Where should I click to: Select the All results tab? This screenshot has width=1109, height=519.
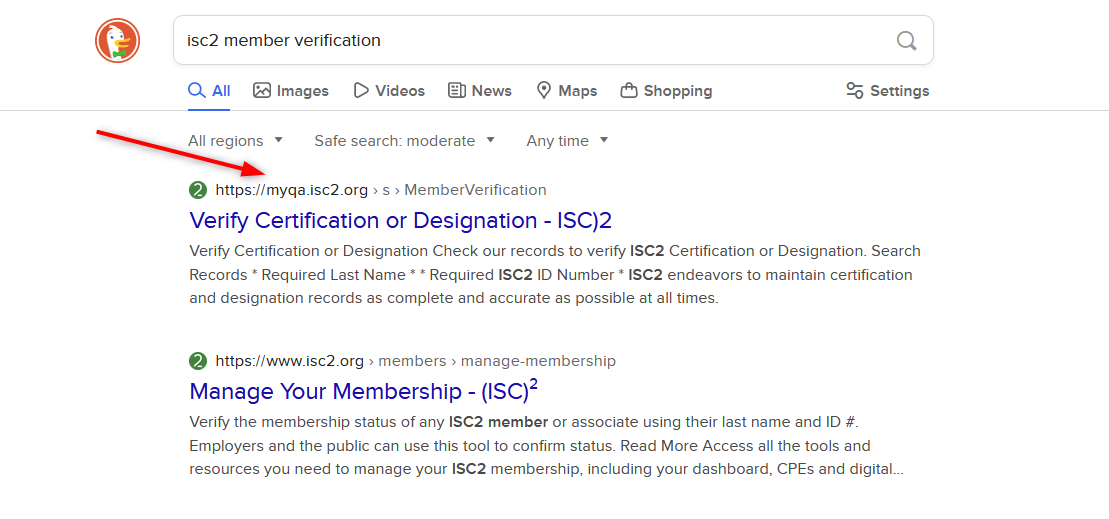210,91
